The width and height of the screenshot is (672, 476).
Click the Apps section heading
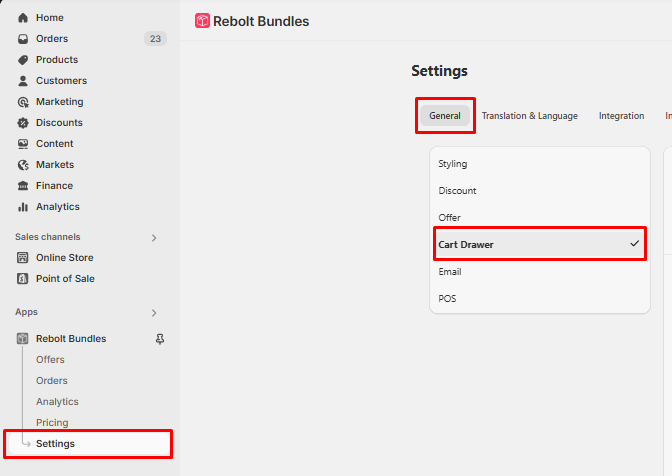27,312
